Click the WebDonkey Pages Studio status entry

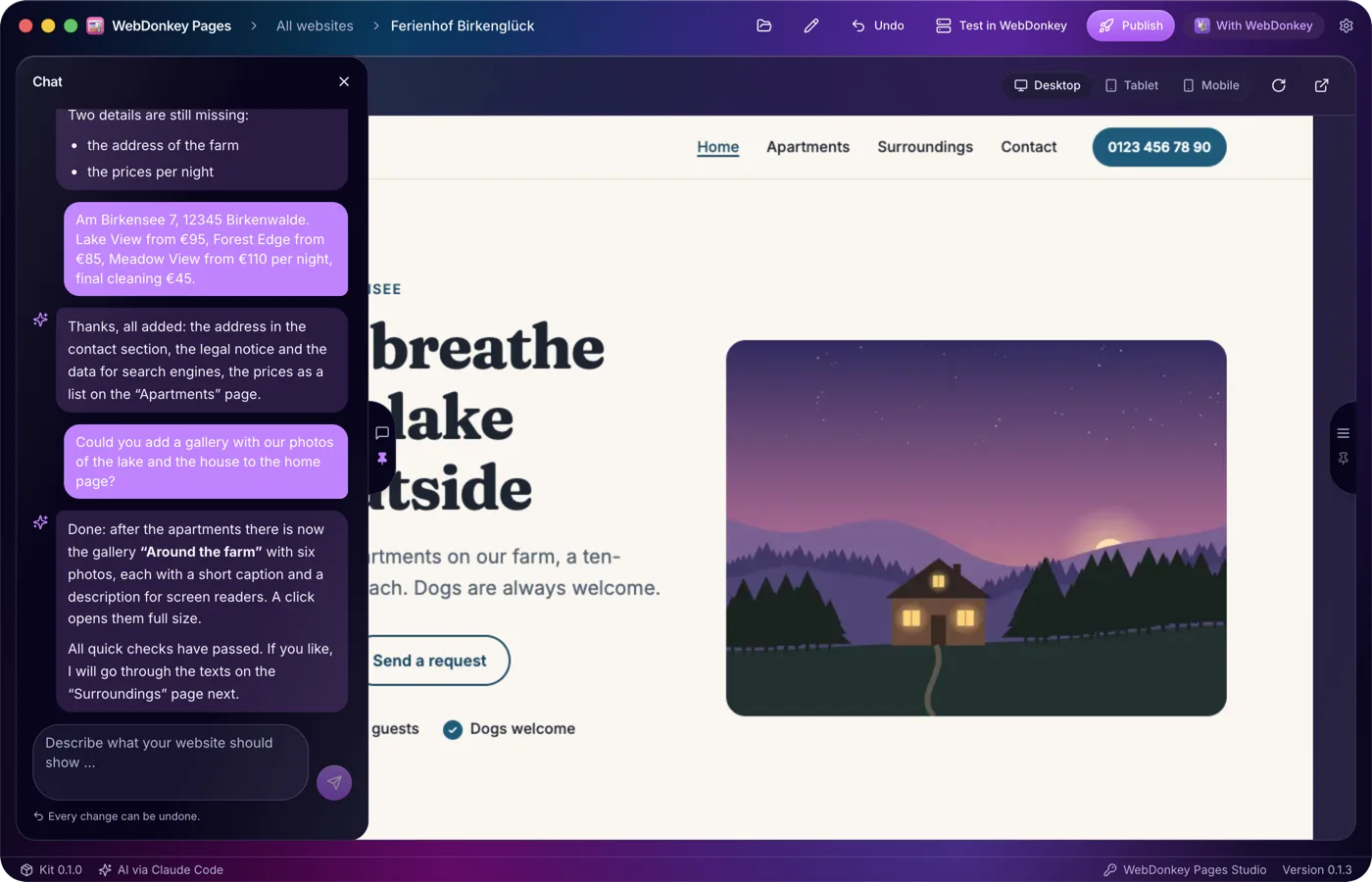pos(1185,869)
